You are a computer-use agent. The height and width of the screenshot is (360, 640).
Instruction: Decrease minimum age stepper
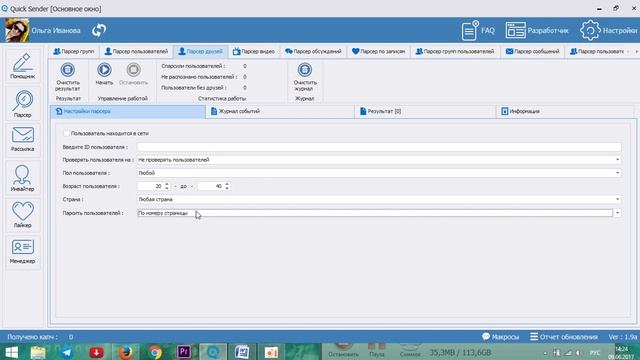pyautogui.click(x=167, y=188)
